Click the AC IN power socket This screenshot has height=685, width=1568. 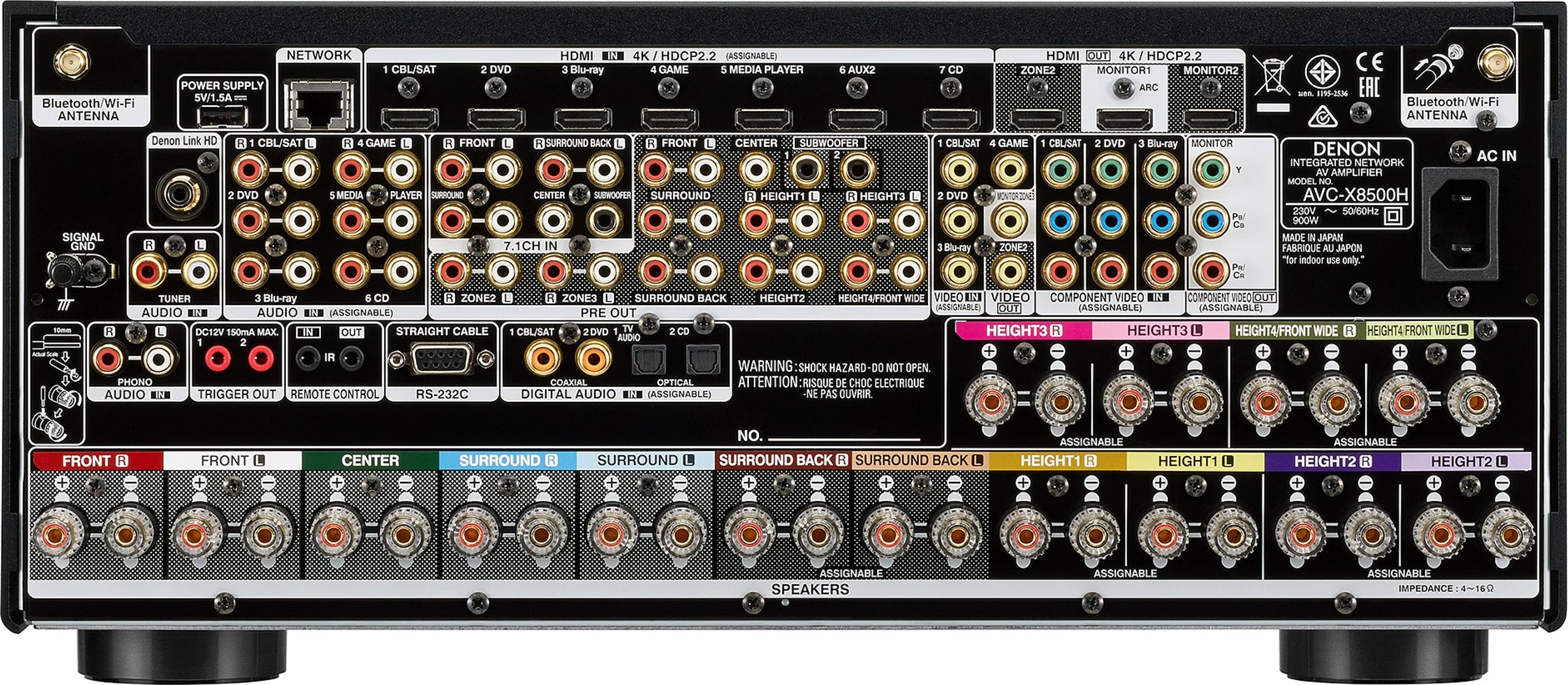1460,222
